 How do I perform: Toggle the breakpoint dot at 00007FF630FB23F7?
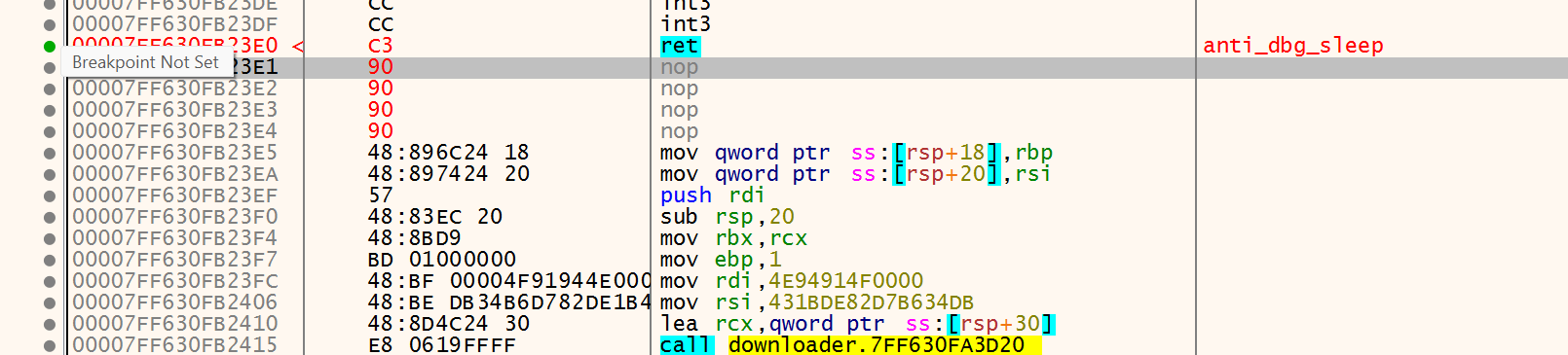50,260
